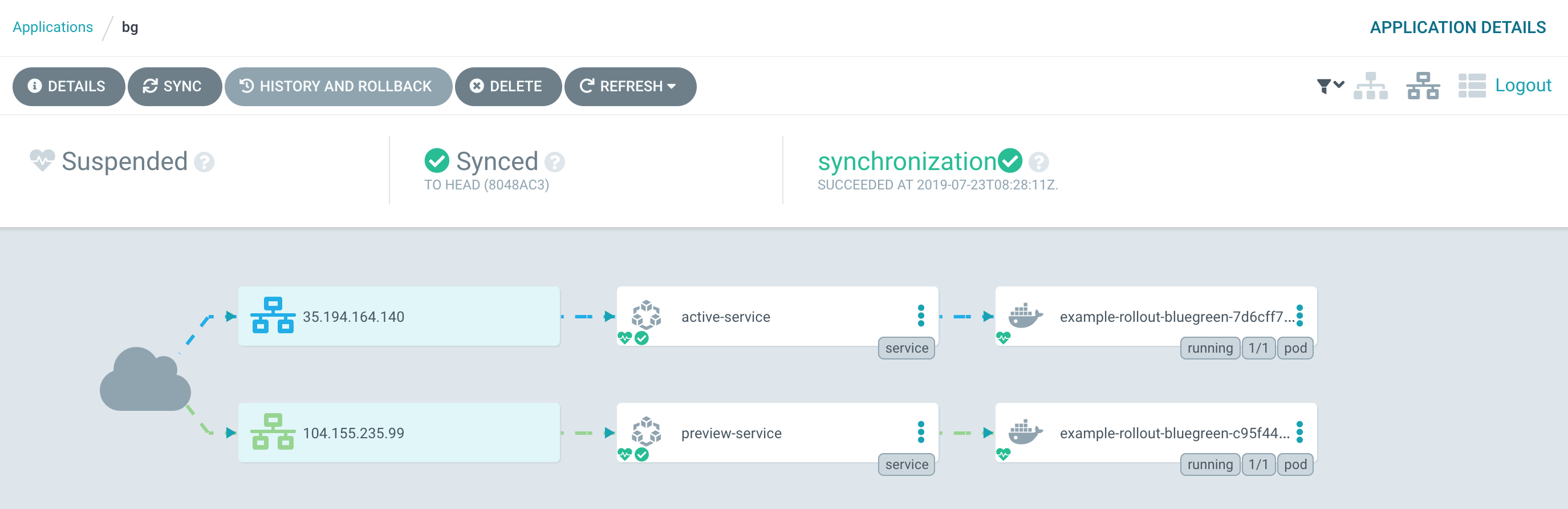Screen dimensions: 1568x509
Task: Open menu for the bluegreen-7d6cff7 pod
Action: tap(1299, 316)
